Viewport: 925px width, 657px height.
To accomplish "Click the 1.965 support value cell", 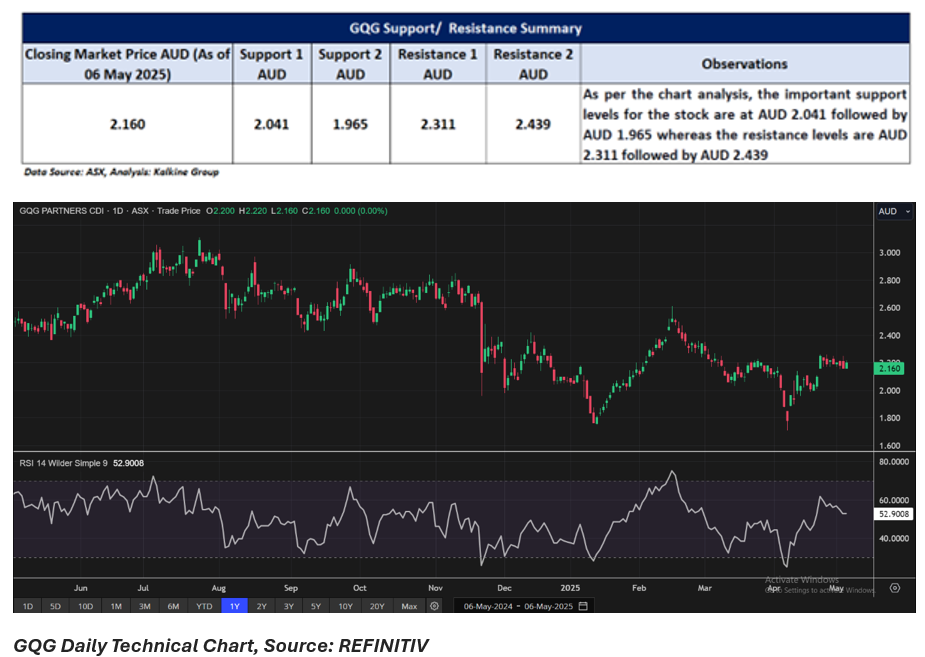I will click(350, 124).
